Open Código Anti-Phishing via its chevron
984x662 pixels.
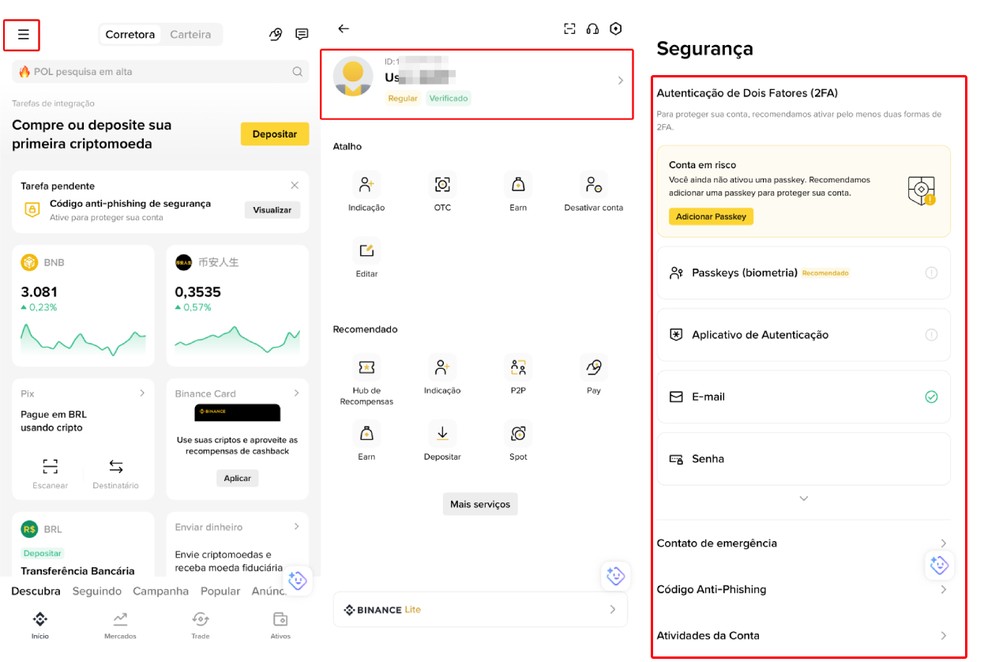tap(941, 590)
